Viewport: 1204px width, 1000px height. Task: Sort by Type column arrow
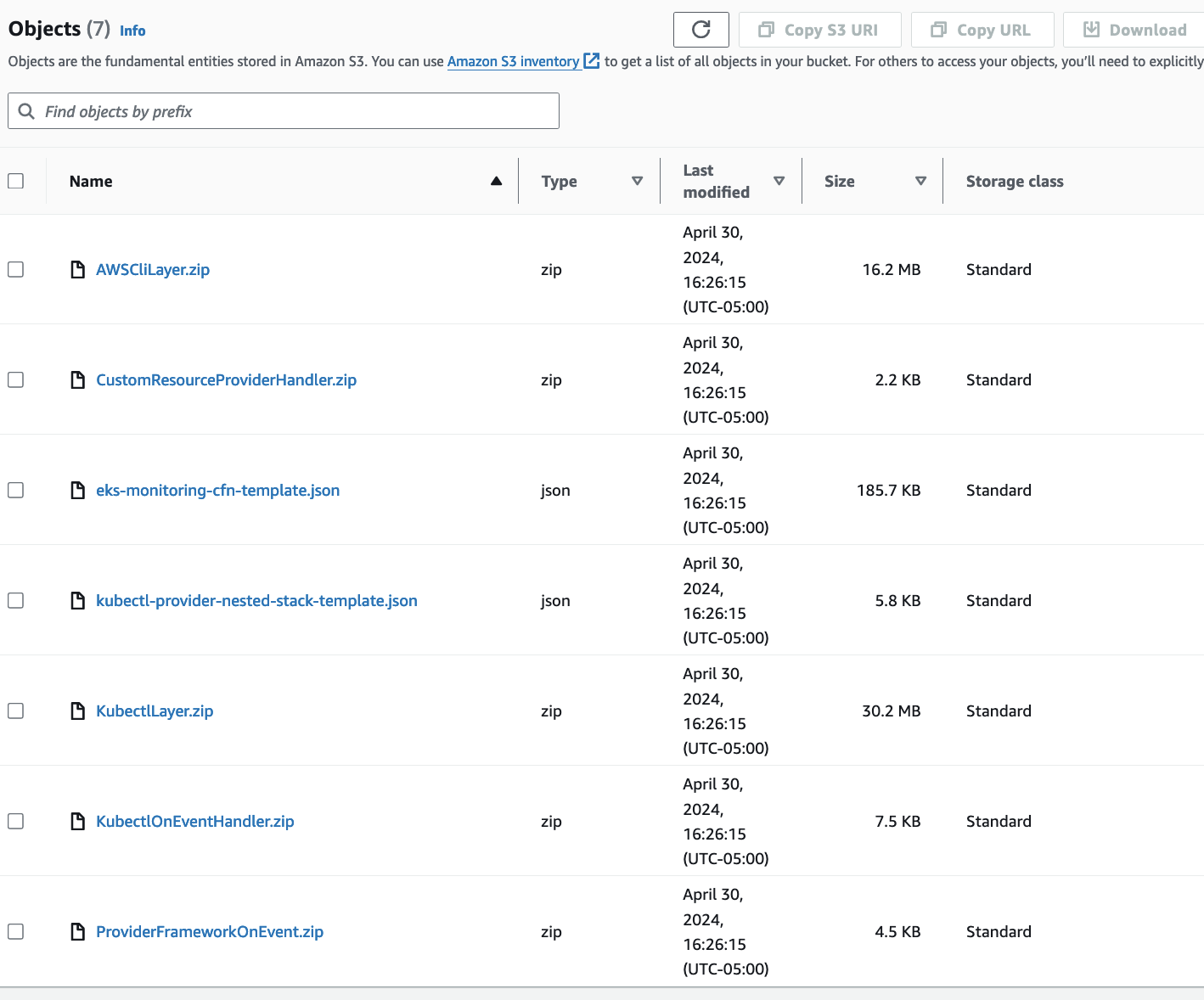(637, 181)
